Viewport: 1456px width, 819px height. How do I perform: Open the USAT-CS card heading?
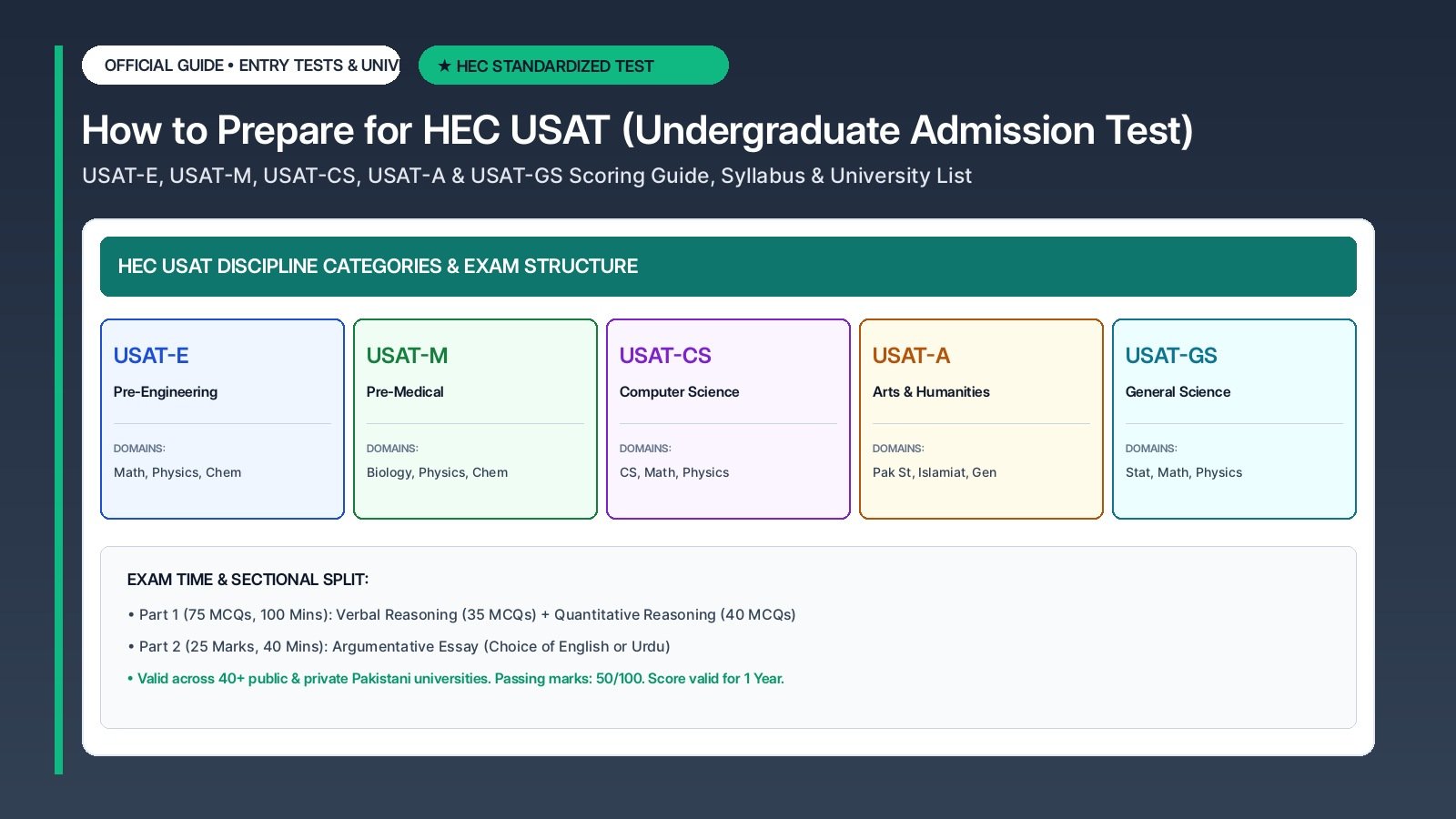coord(665,356)
